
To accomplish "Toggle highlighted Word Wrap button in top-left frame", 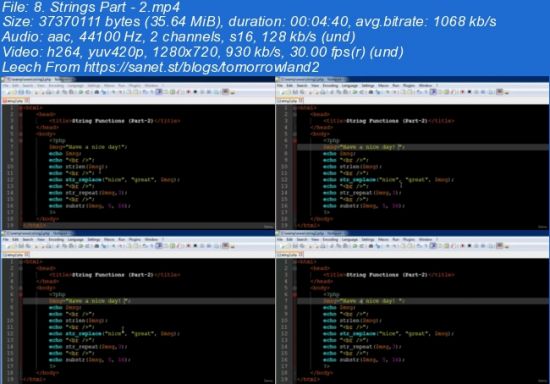I will click(159, 92).
